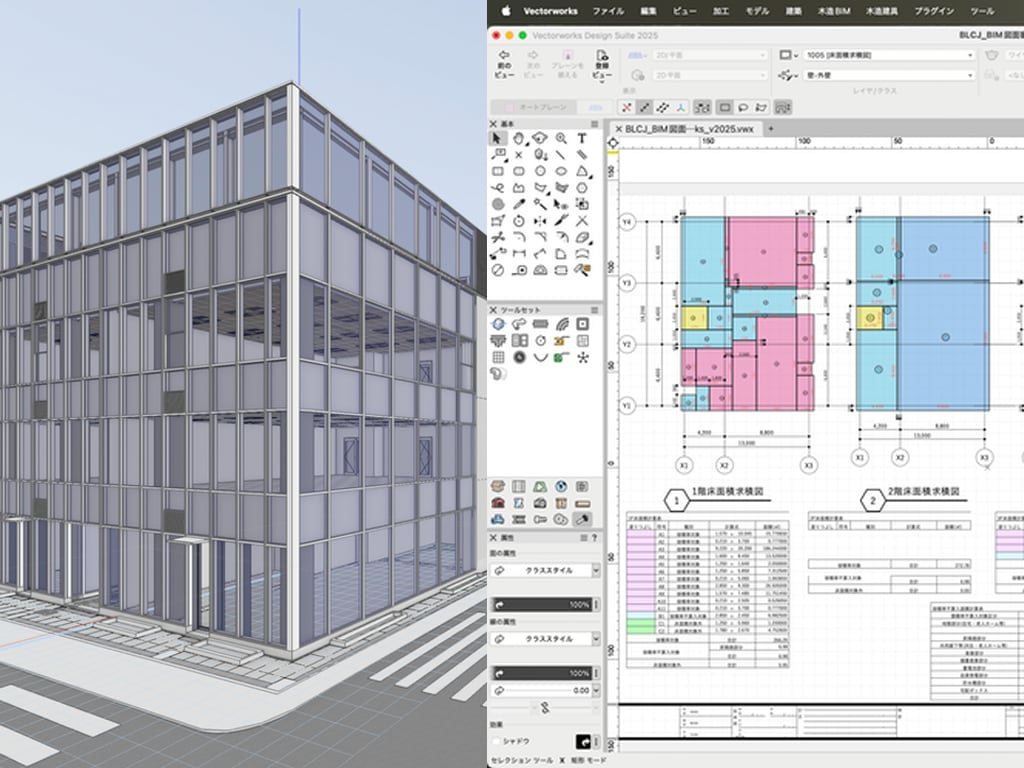Select the Line tool
This screenshot has height=768, width=1024.
tap(561, 155)
